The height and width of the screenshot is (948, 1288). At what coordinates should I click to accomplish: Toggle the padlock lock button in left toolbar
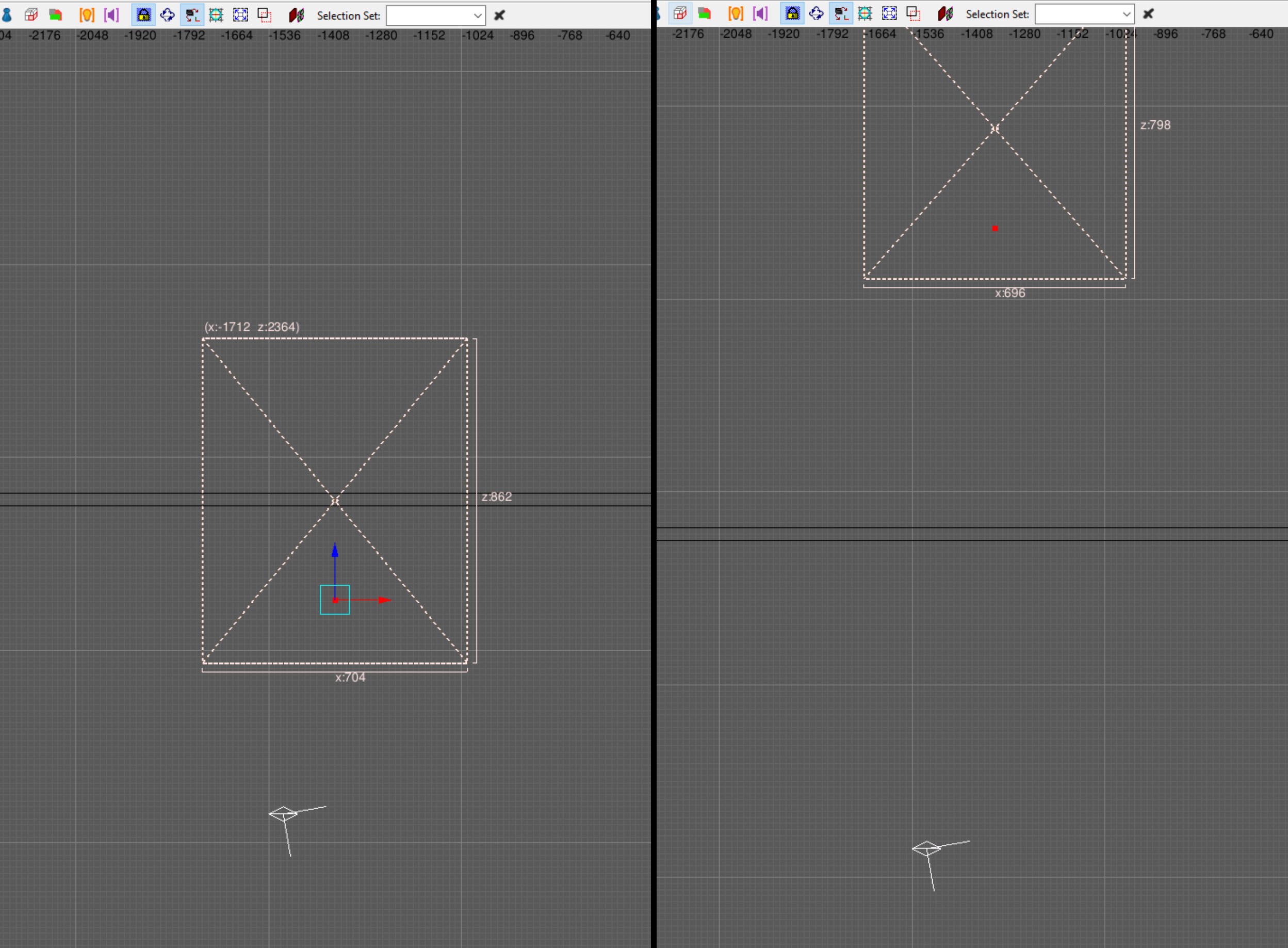tap(143, 15)
